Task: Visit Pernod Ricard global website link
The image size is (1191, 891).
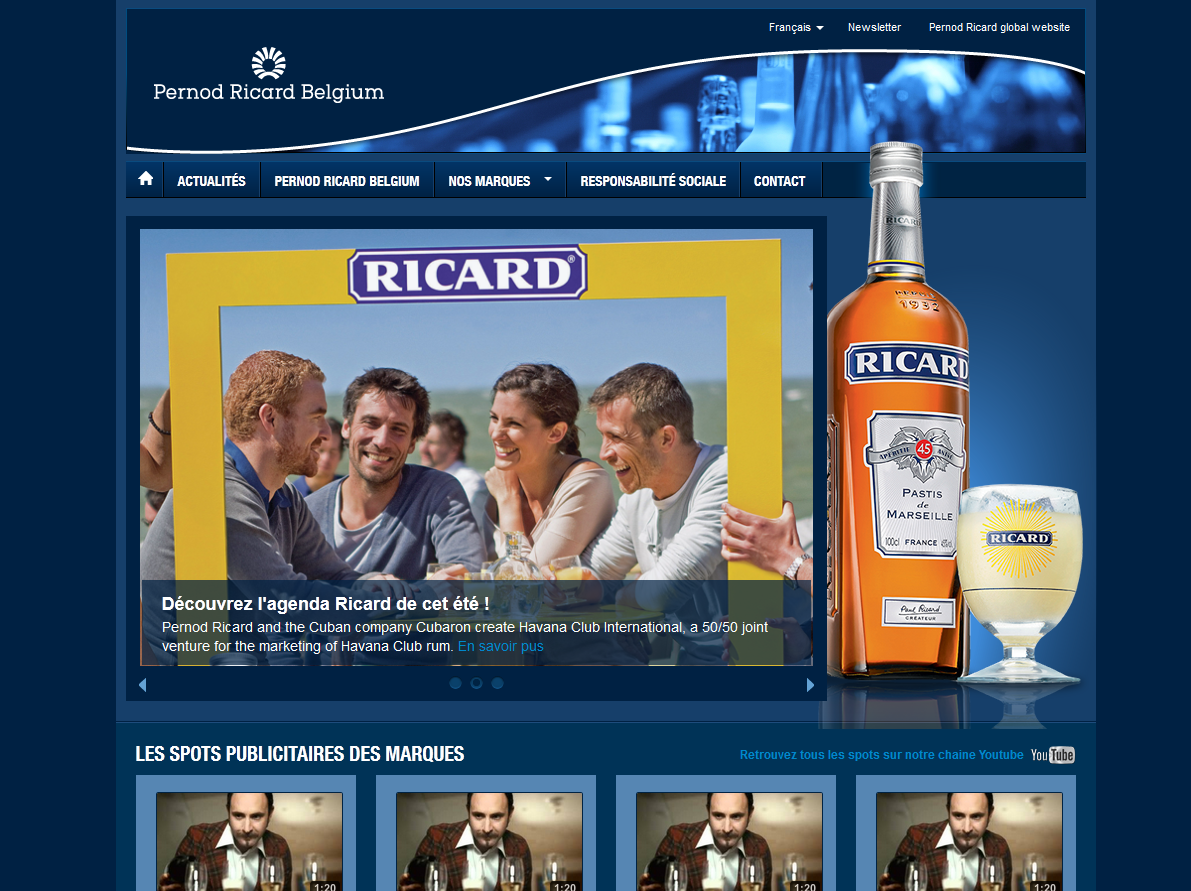Action: (x=999, y=27)
